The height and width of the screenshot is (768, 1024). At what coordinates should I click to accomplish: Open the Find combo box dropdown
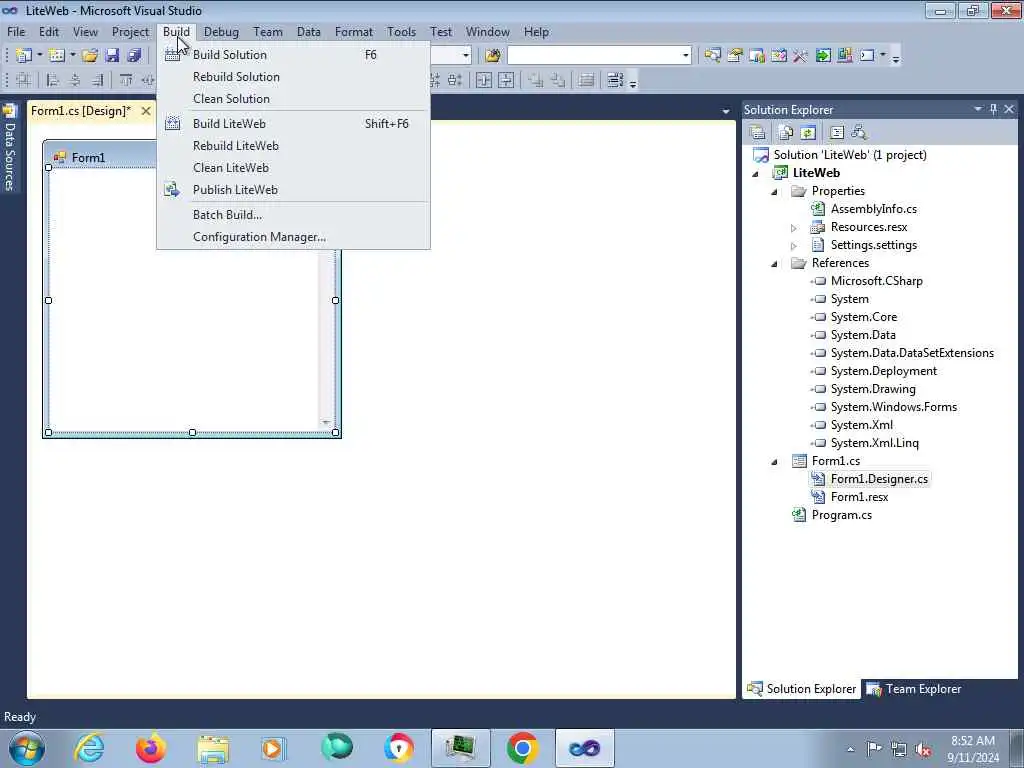click(x=685, y=56)
